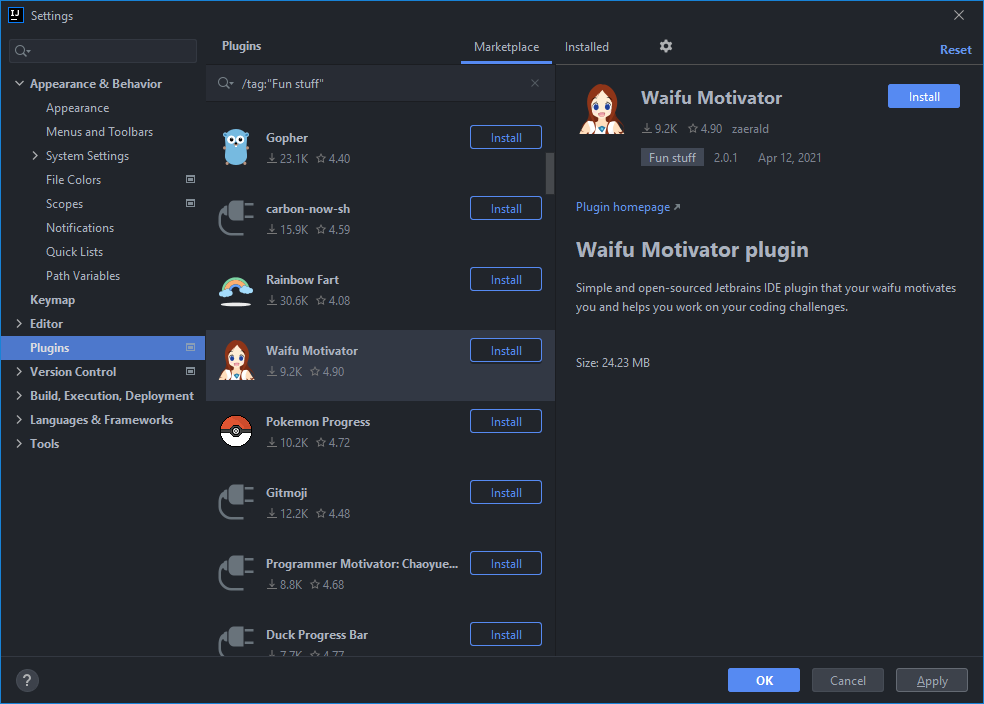Install the Rainbow Fart plugin
984x704 pixels.
pyautogui.click(x=506, y=279)
